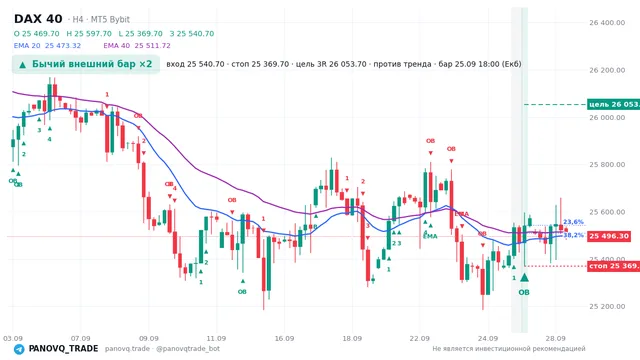Viewport: 640px width, 360px height.
Task: Click the '03.09' date axis label
Action: pos(13,338)
